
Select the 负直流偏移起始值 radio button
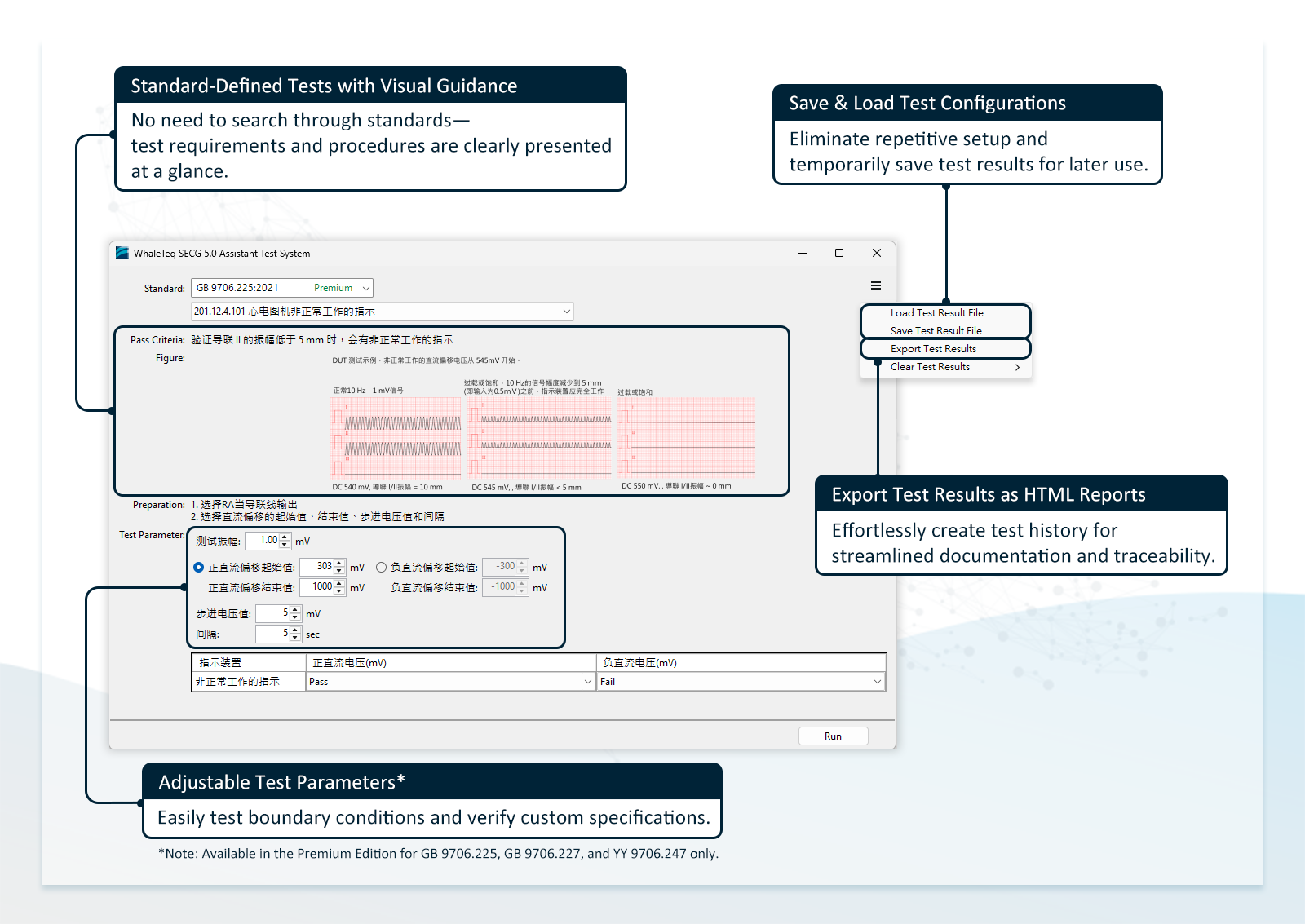pos(381,567)
